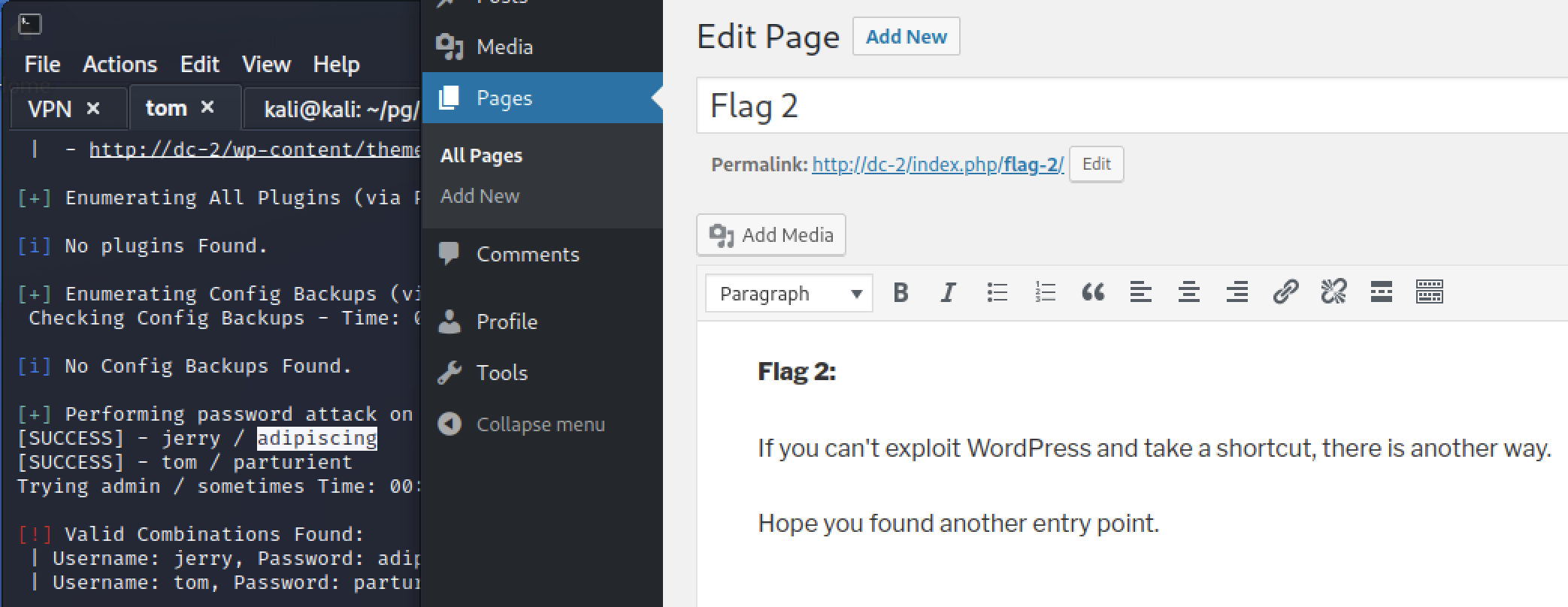Screen dimensions: 1568x607
Task: Open the dc-2 wp-content theme URL in terminal
Action: (x=254, y=149)
